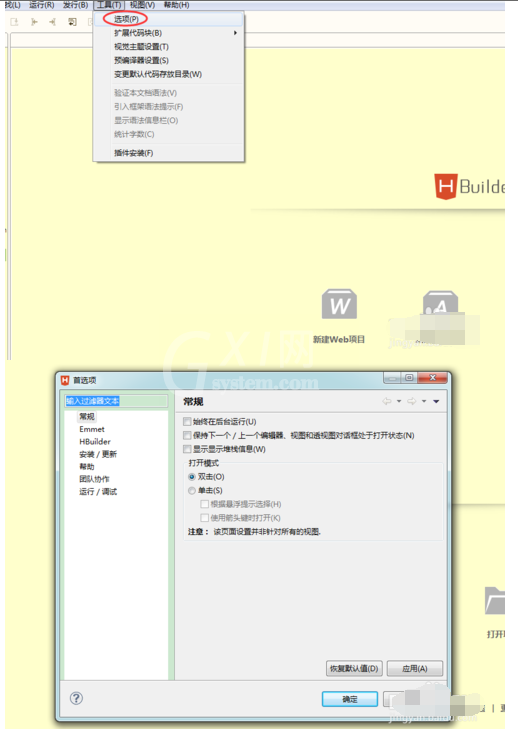The image size is (518, 729).
Task: Open the 工具(T) menu in menu bar
Action: [109, 5]
